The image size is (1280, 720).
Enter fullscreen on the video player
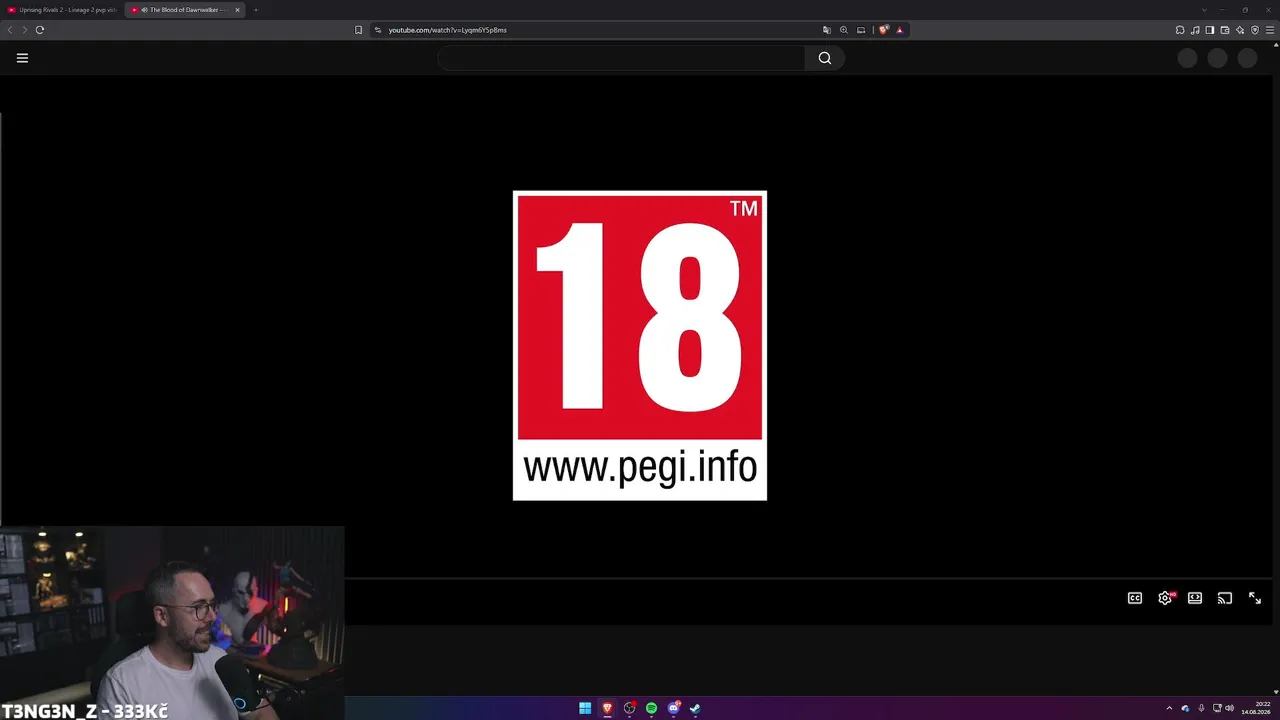click(1255, 598)
